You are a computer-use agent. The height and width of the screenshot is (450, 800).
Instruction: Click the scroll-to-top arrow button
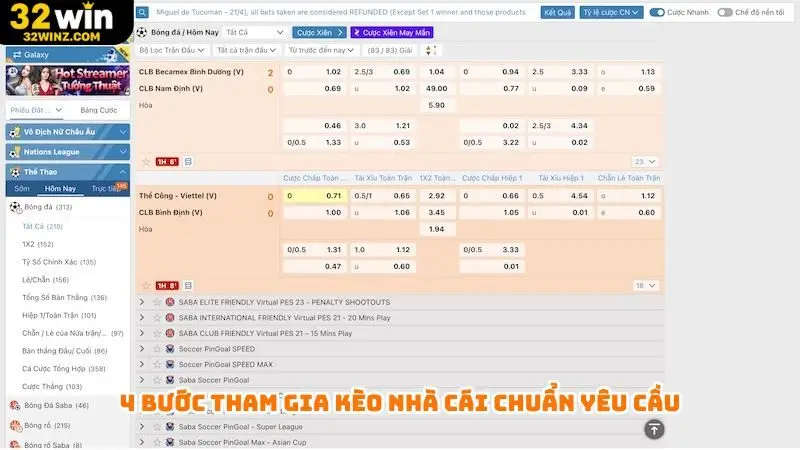654,430
